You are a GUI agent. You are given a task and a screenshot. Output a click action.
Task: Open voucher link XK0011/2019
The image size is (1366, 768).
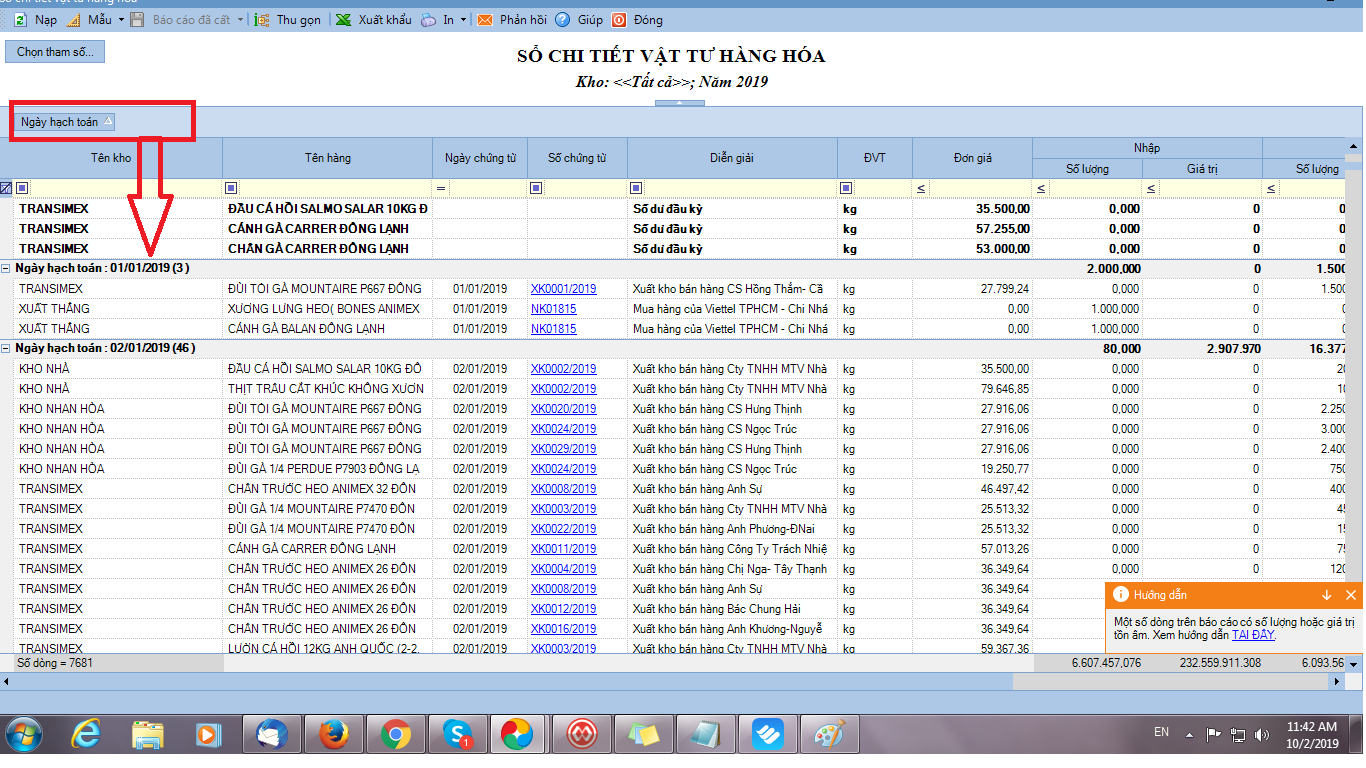(x=563, y=548)
